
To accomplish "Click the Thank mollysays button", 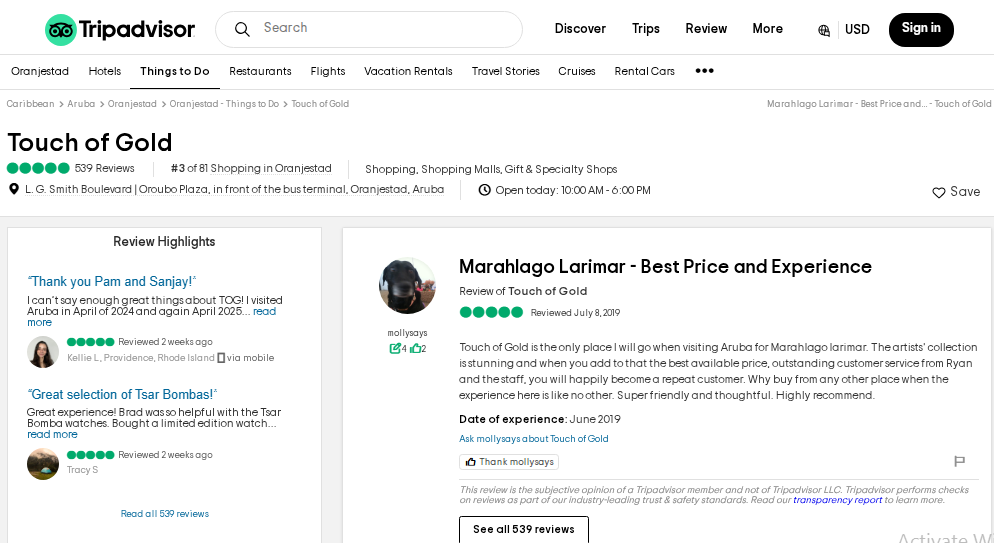I will click(x=509, y=462).
